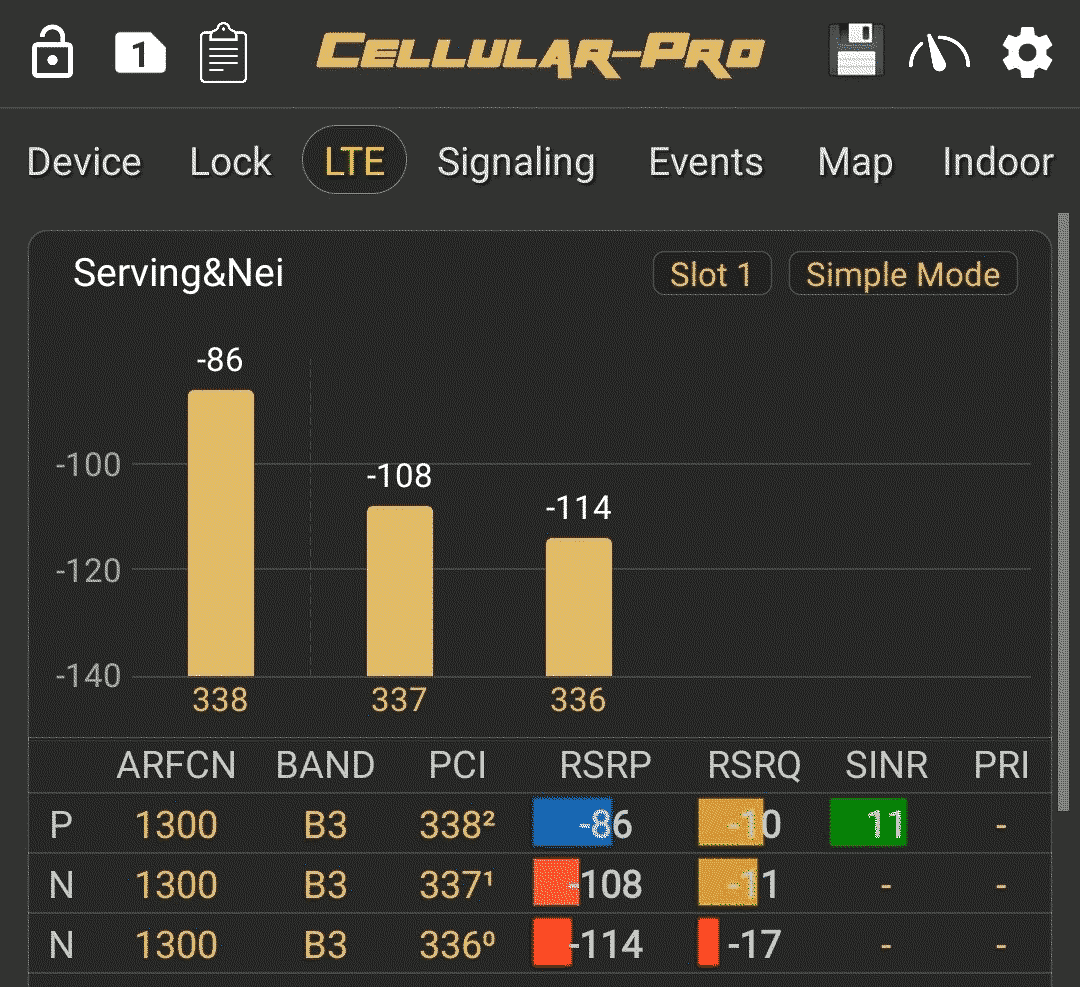The width and height of the screenshot is (1080, 987).
Task: Tap the RSRQ -10 cell
Action: [x=740, y=822]
